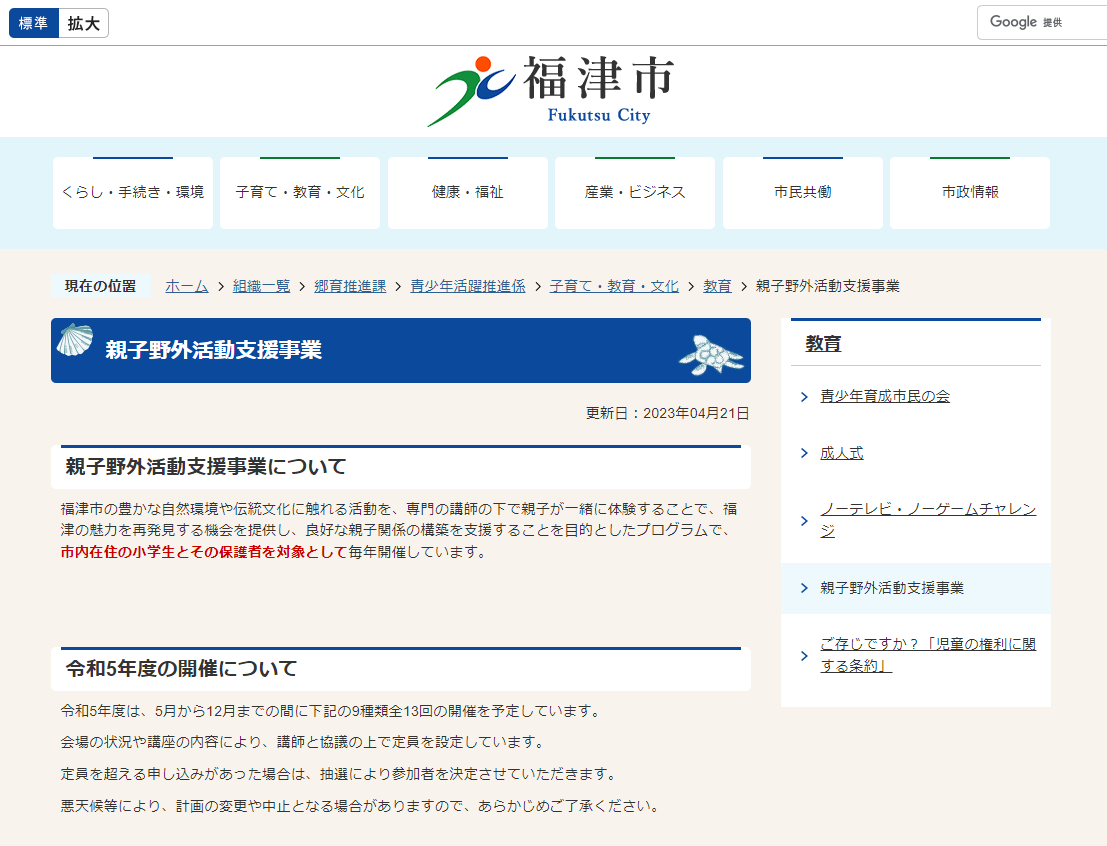Viewport: 1107px width, 846px height.
Task: Click chevron beside 青少年育成市民の会
Action: pos(805,397)
